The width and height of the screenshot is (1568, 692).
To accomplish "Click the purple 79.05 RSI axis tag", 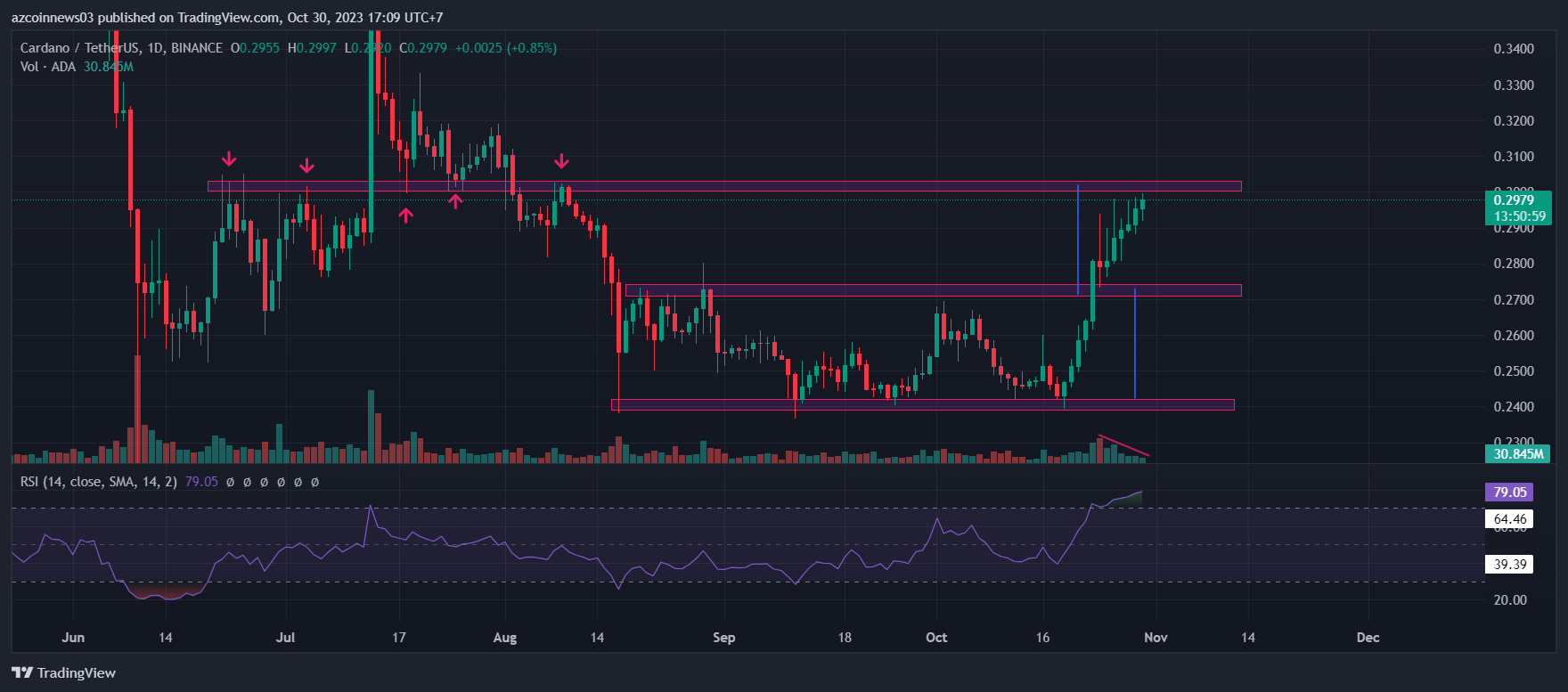I will [x=1510, y=493].
